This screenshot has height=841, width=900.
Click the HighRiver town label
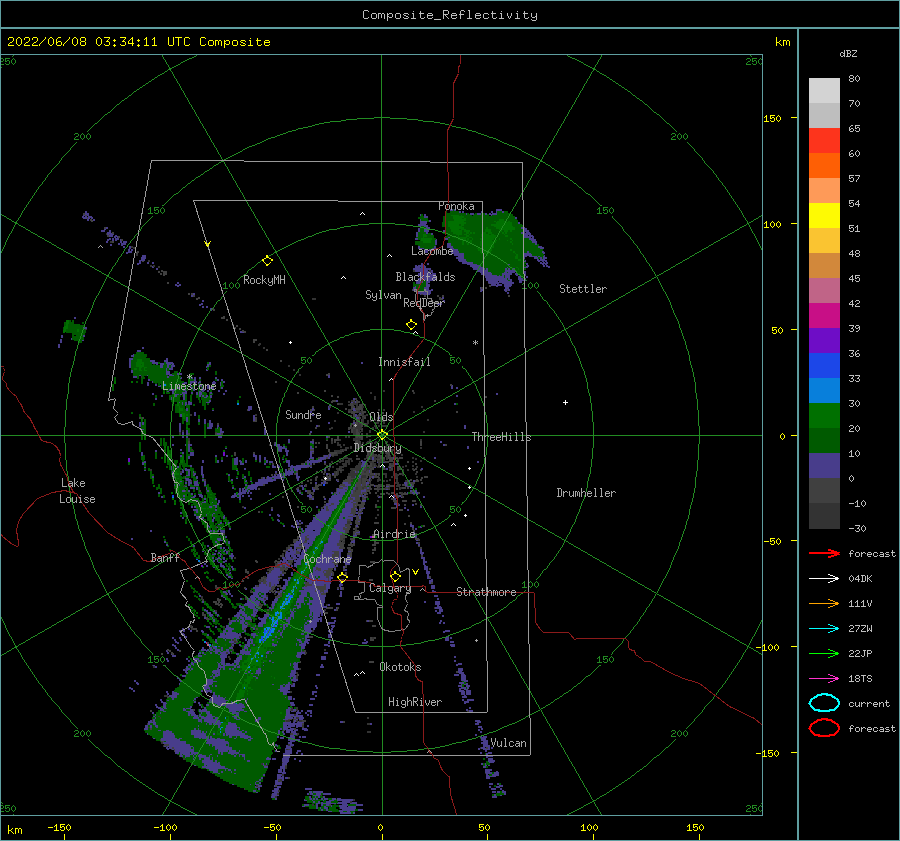pos(415,702)
